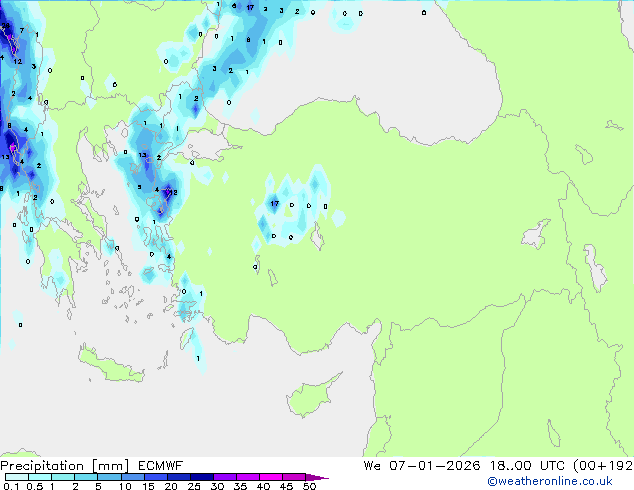
Task: Click the "Precipitation [mm]" title text
Action: click(x=65, y=466)
